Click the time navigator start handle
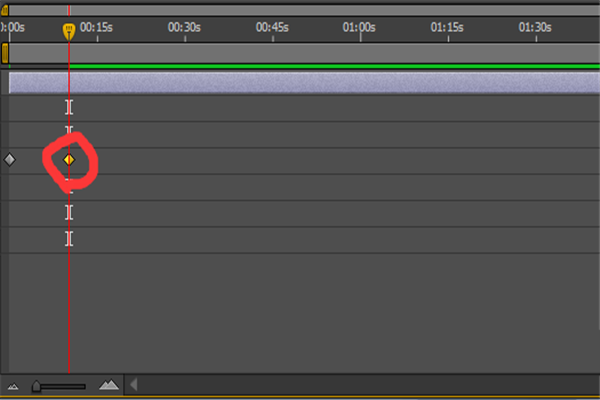Viewport: 600px width, 400px height. tap(5, 10)
